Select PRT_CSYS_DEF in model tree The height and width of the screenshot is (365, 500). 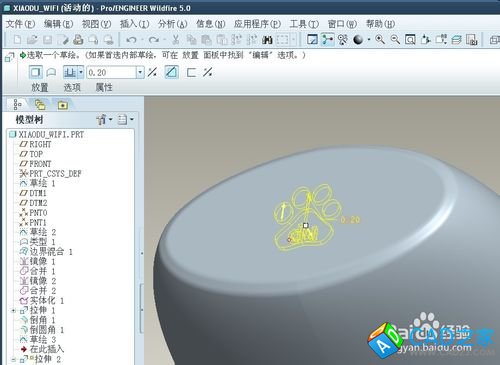pos(50,173)
